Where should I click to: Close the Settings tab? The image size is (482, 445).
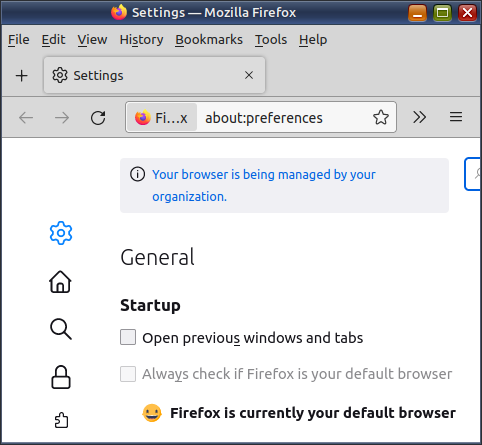[x=249, y=75]
